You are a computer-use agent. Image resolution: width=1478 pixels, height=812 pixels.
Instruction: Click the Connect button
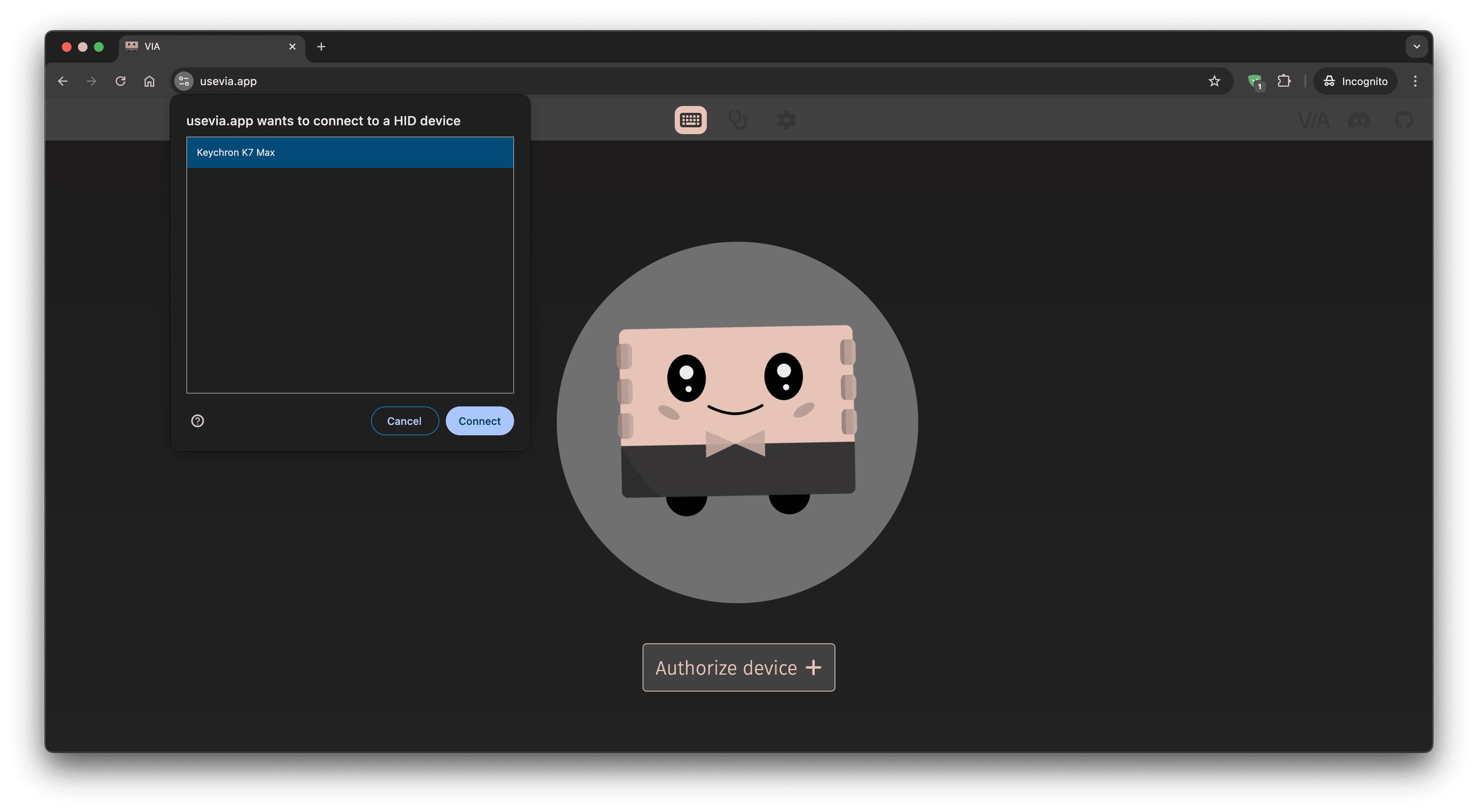click(x=479, y=420)
